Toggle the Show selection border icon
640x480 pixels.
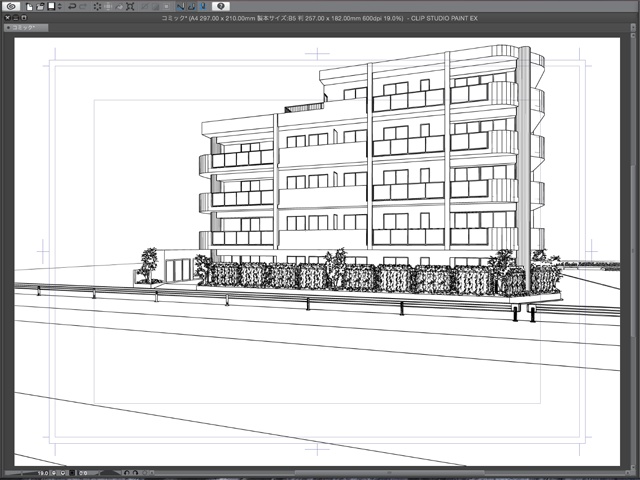click(x=167, y=7)
